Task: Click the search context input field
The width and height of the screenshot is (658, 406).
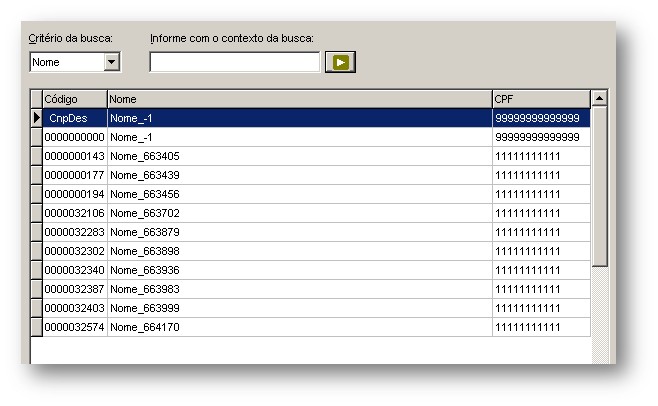Action: pyautogui.click(x=235, y=62)
